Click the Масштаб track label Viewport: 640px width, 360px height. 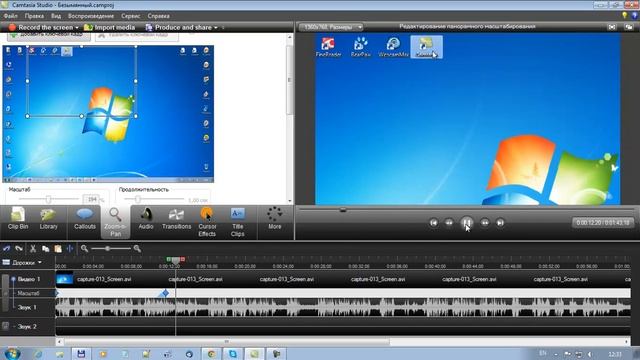pyautogui.click(x=28, y=293)
